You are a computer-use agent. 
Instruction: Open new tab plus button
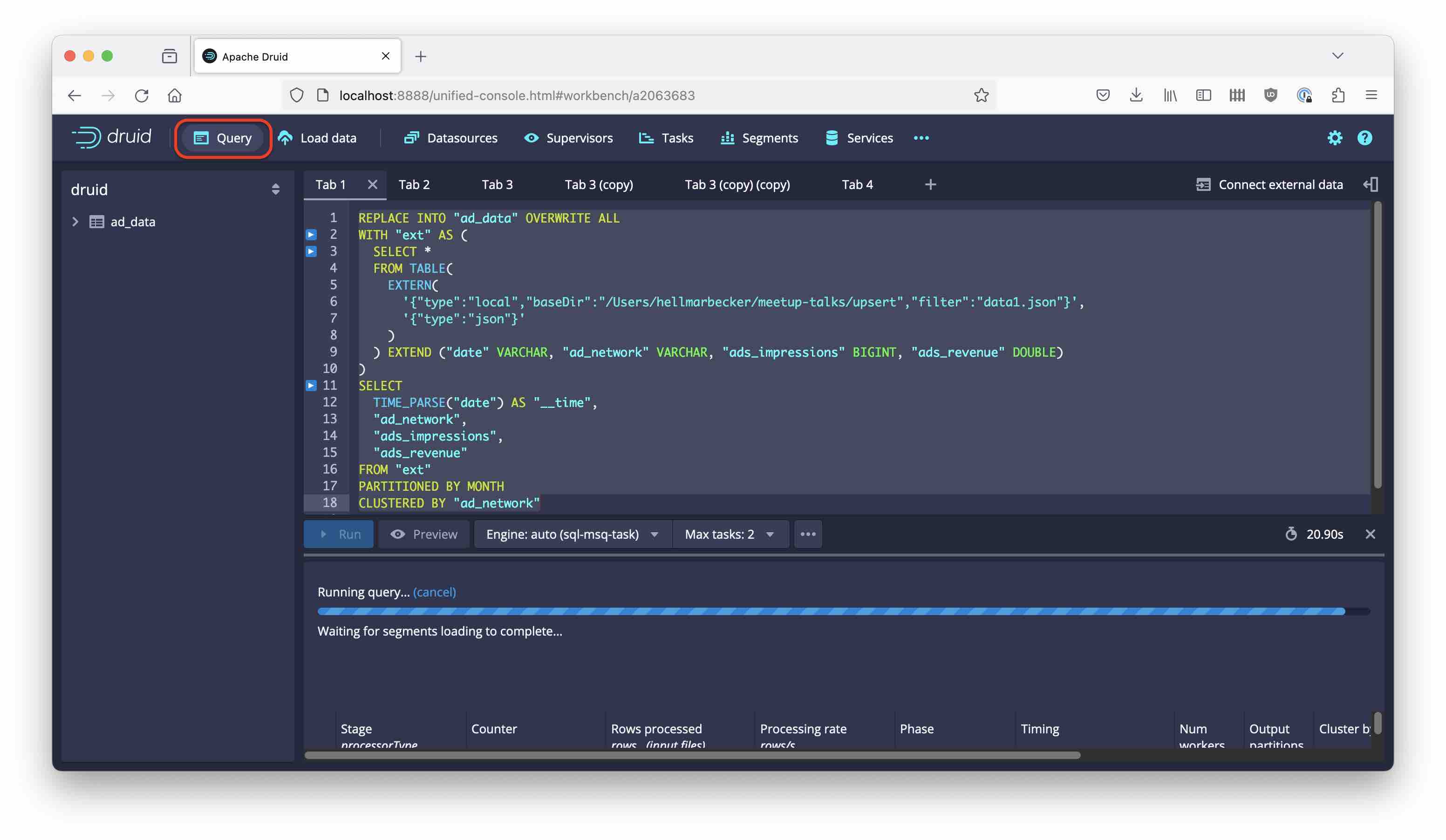(929, 185)
